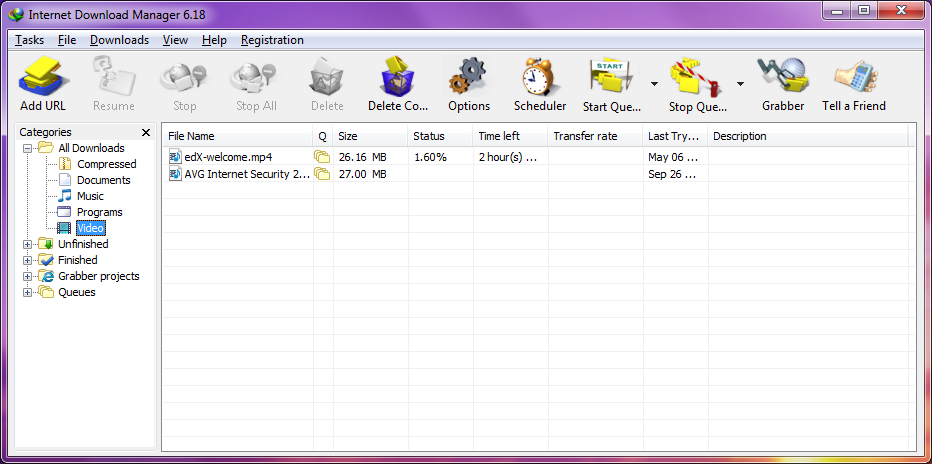Click the Tell a Friend icon
This screenshot has height=464, width=932.
pyautogui.click(x=856, y=77)
